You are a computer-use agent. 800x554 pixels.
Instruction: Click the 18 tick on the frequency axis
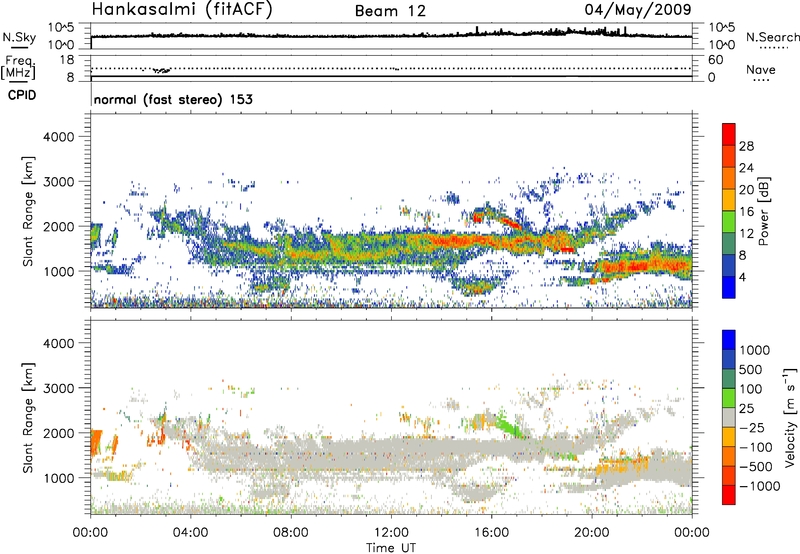67,60
